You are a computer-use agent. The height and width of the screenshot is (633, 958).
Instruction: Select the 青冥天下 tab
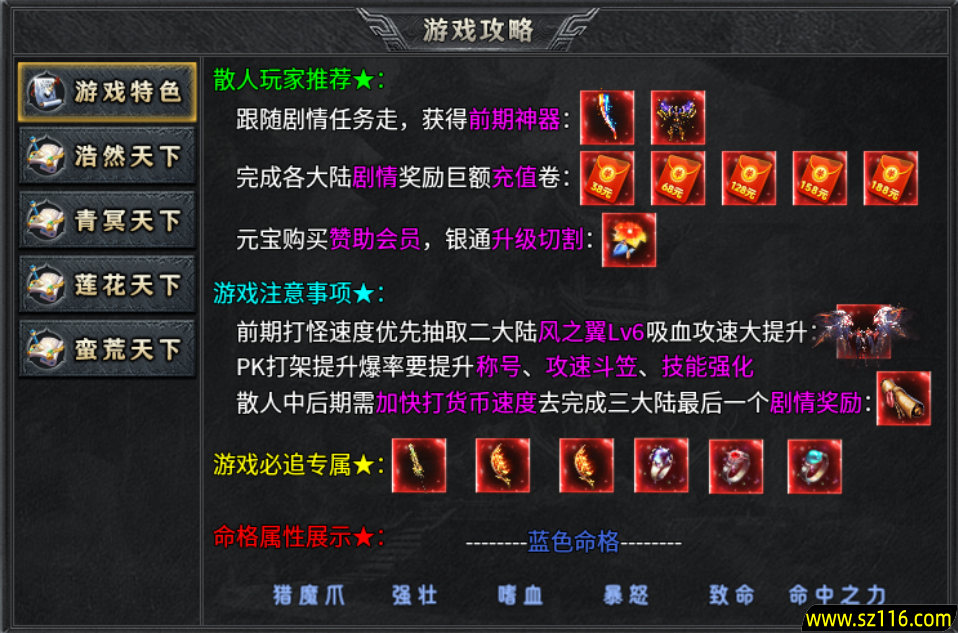108,220
